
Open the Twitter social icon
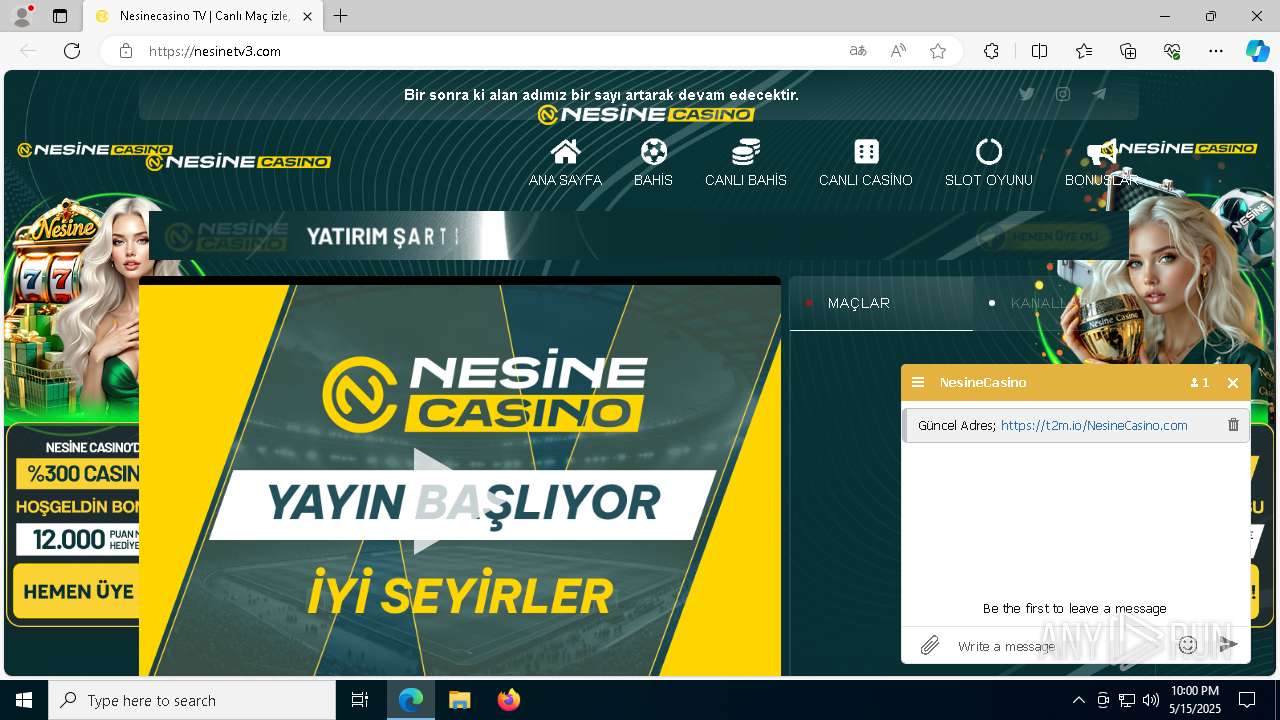pyautogui.click(x=1026, y=94)
